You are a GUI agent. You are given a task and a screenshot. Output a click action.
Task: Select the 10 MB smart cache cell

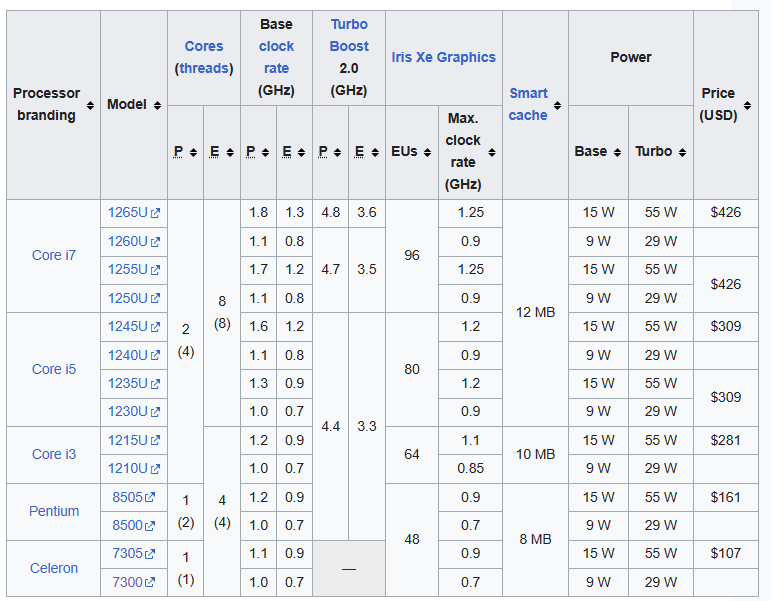pos(535,454)
